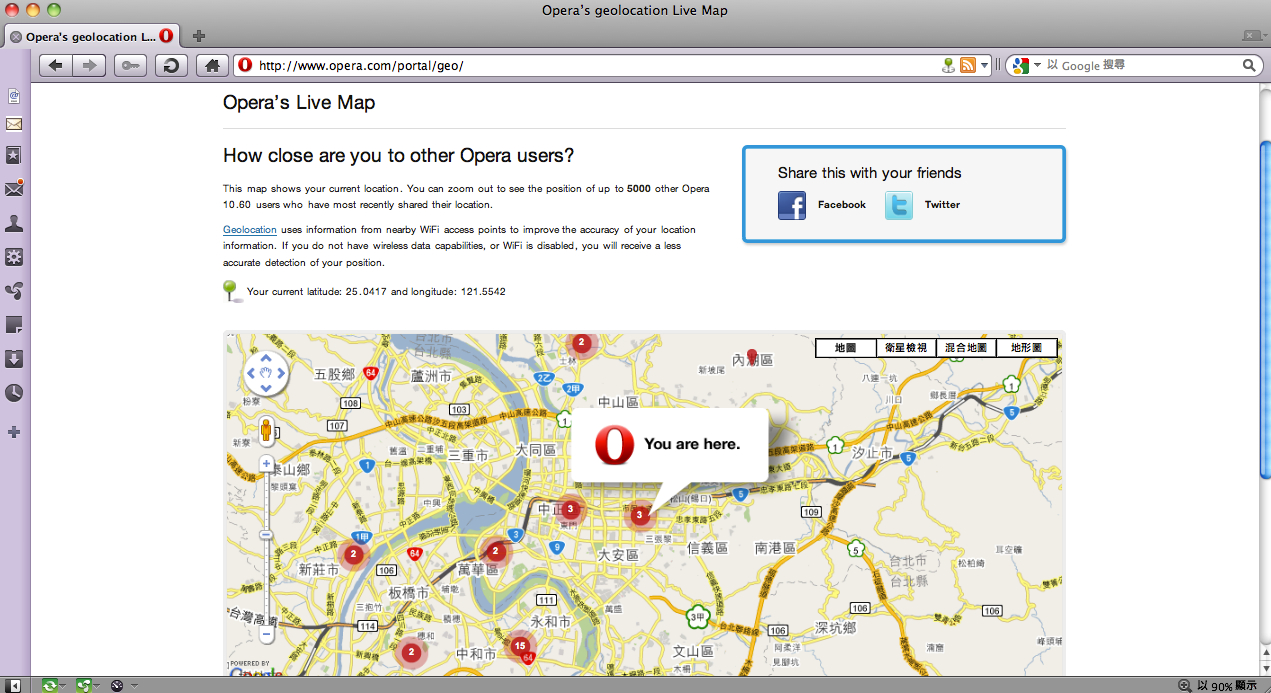
Task: Open a new tab with the plus button
Action: click(x=199, y=36)
